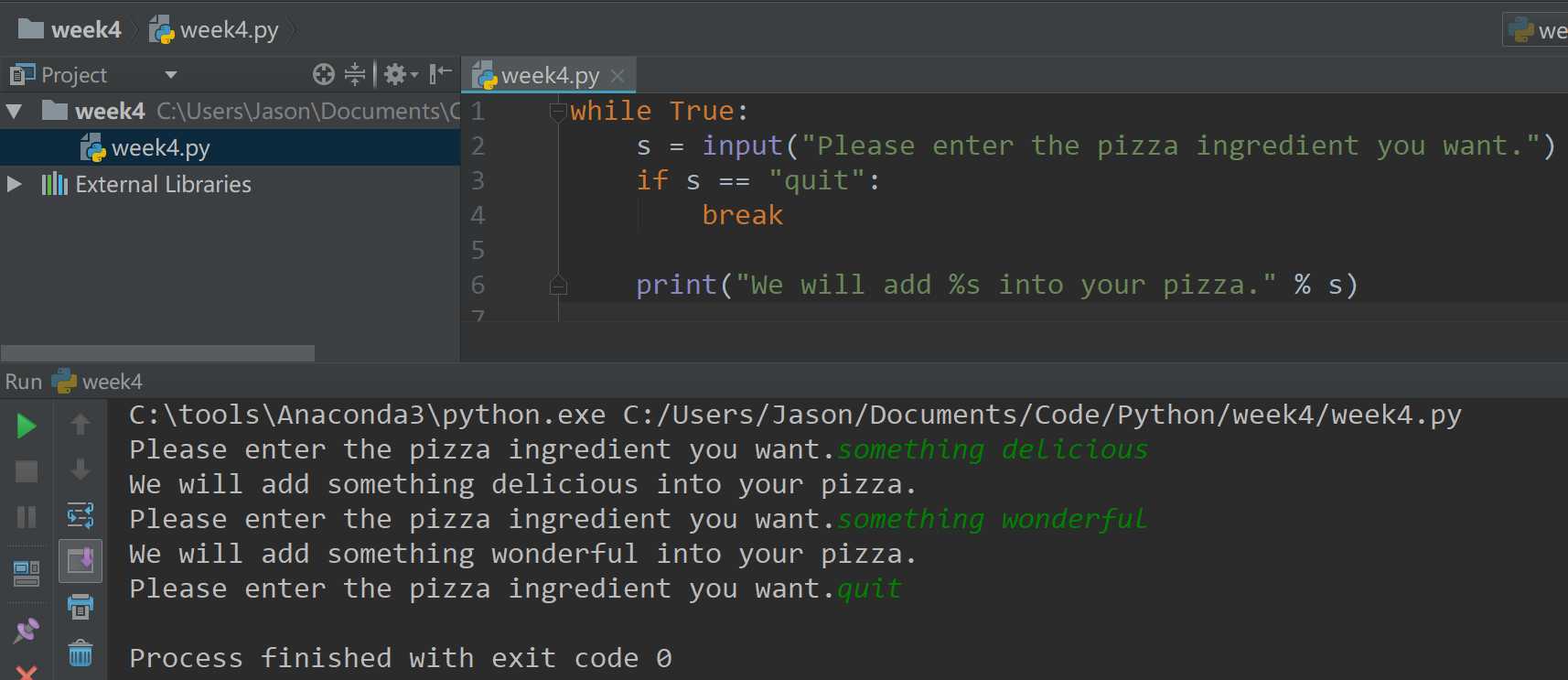Click line number 5 in the gutter
The height and width of the screenshot is (680, 1568).
(478, 251)
